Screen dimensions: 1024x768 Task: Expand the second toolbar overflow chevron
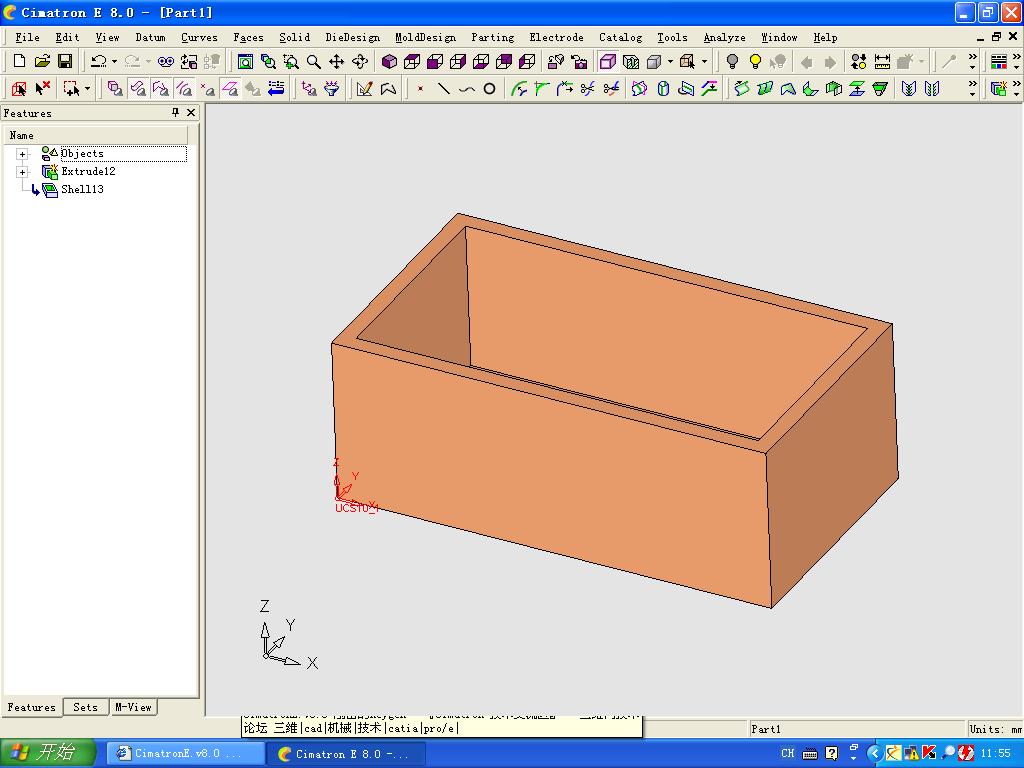[972, 88]
